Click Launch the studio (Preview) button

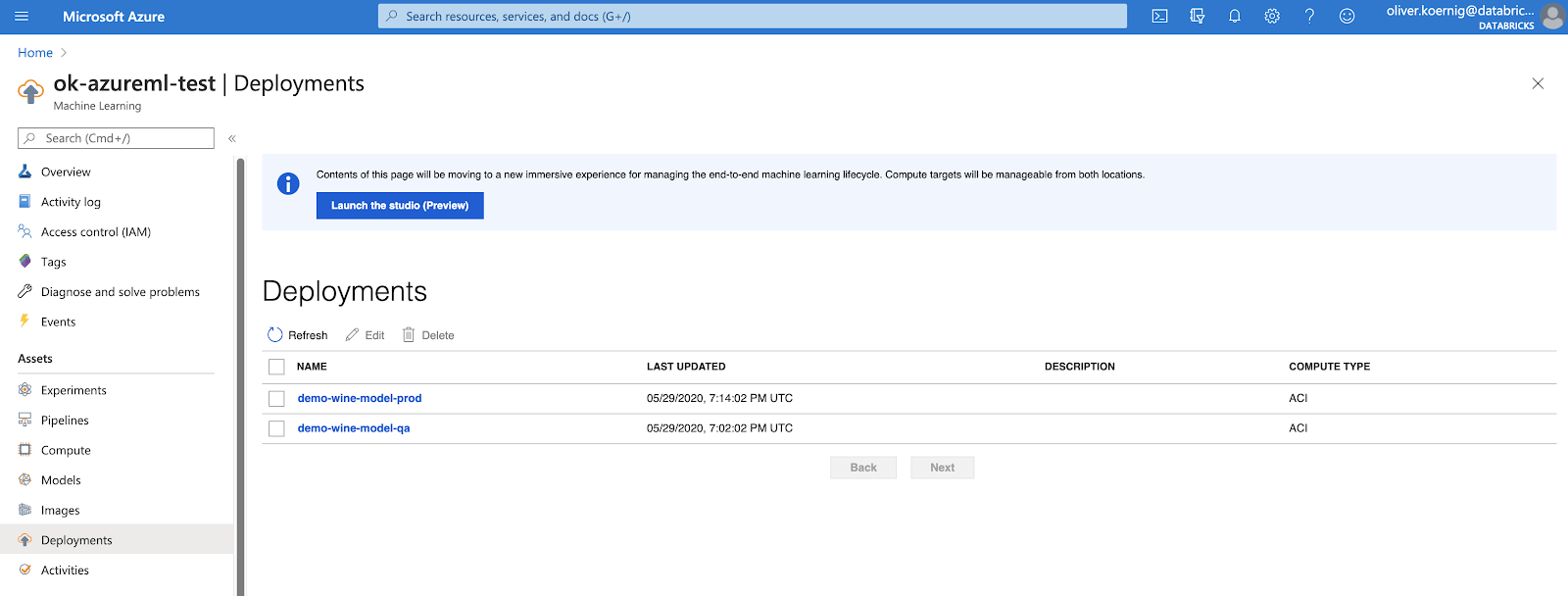[400, 206]
